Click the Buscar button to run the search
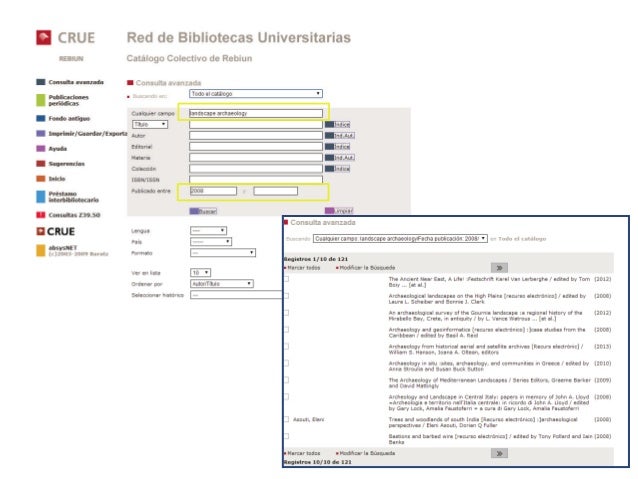This screenshot has width=638, height=479. [203, 211]
